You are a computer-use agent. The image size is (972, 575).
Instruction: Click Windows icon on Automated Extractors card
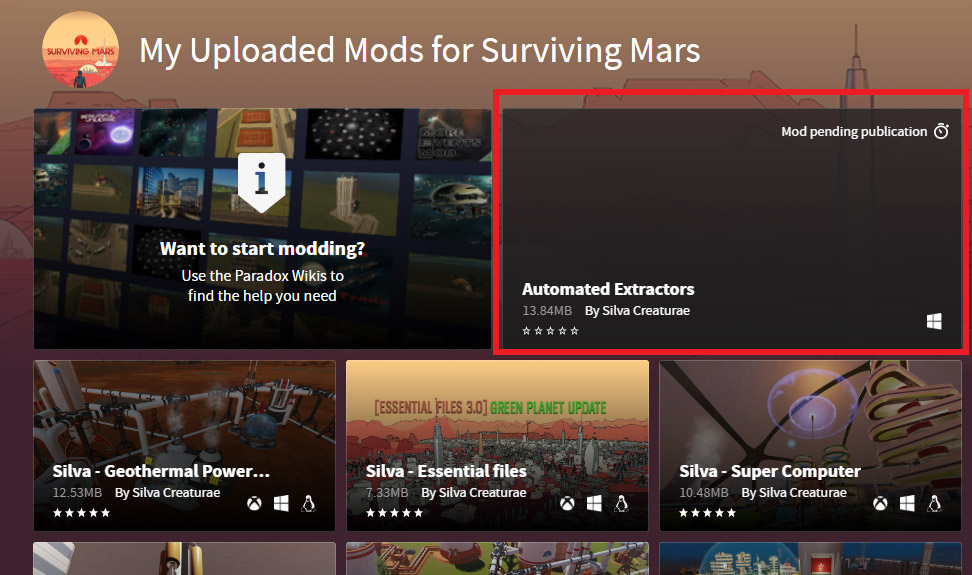[x=934, y=321]
